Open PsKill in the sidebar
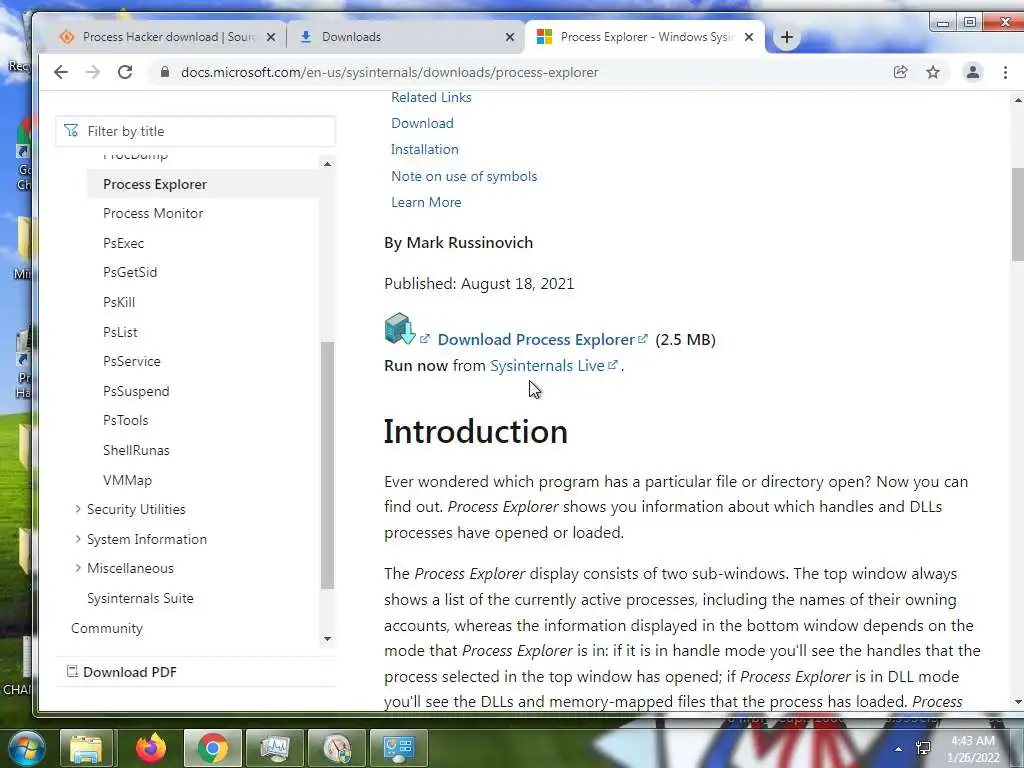This screenshot has height=768, width=1024. point(119,302)
